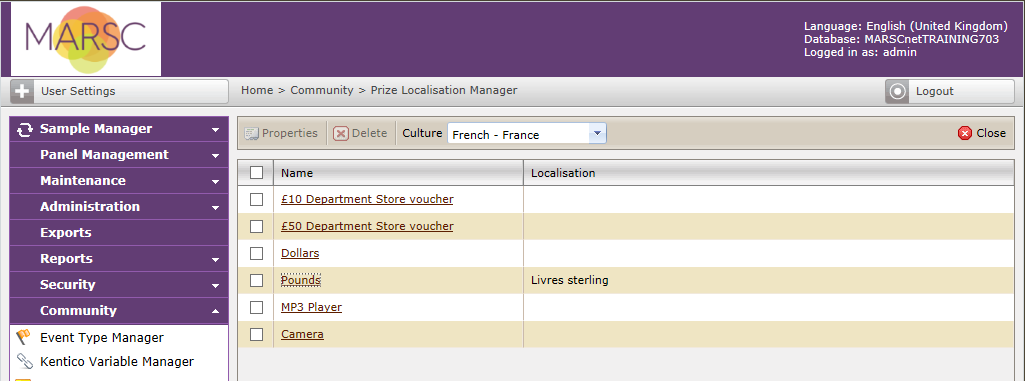Open the Sample Manager section

[x=119, y=129]
